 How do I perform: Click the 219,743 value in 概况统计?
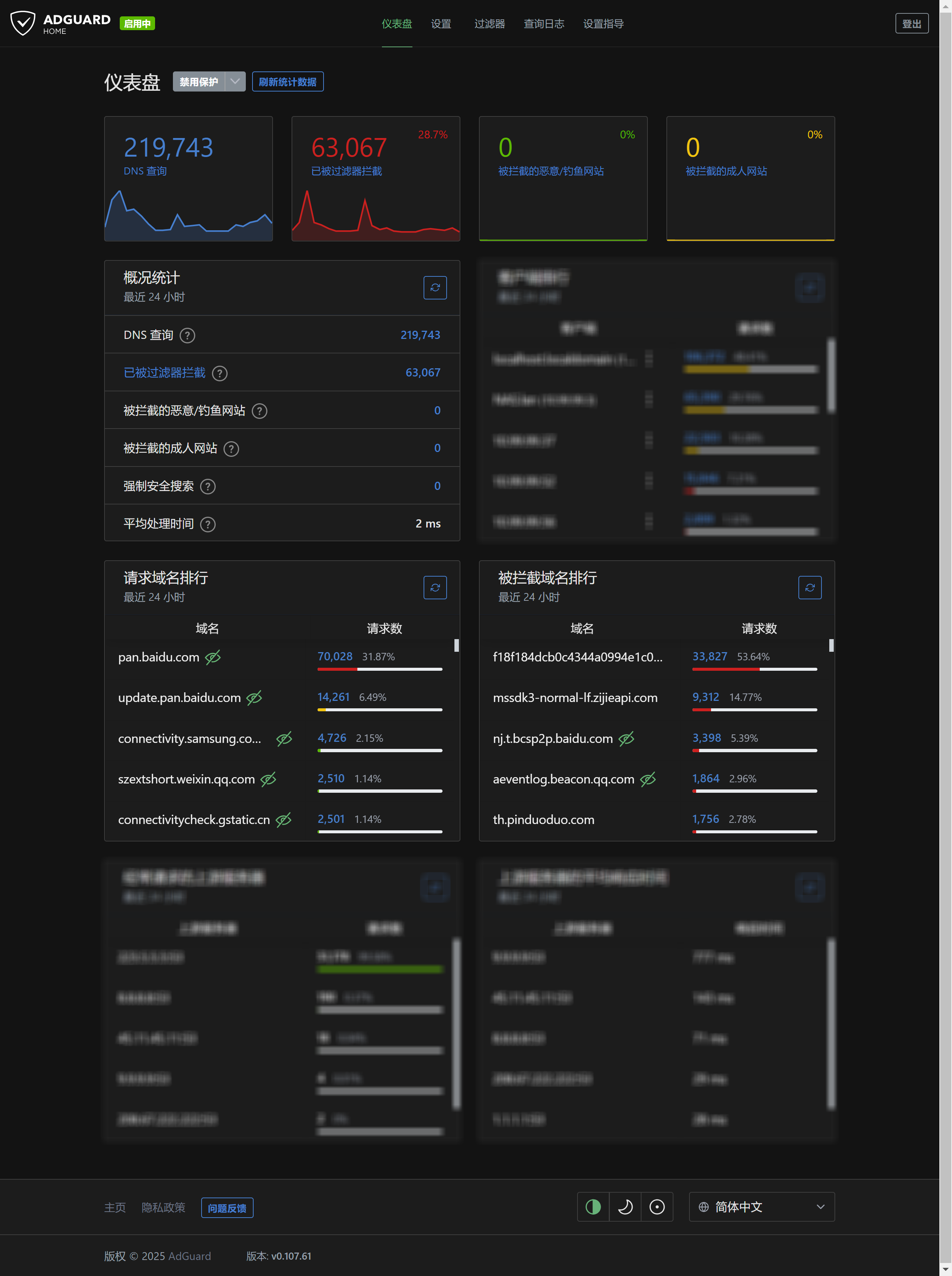point(420,335)
